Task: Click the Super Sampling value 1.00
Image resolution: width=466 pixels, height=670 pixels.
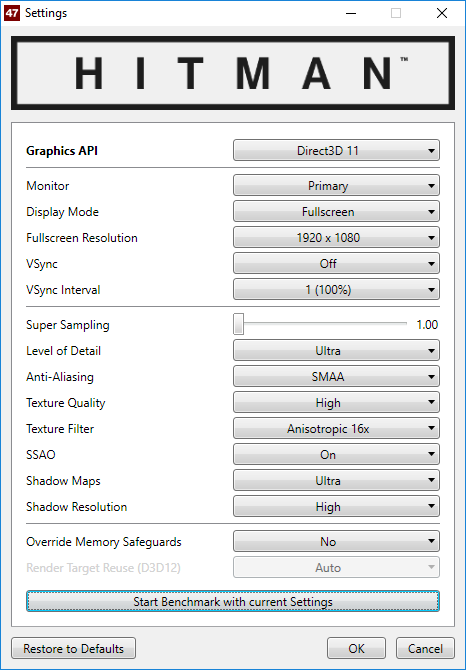Action: point(427,325)
